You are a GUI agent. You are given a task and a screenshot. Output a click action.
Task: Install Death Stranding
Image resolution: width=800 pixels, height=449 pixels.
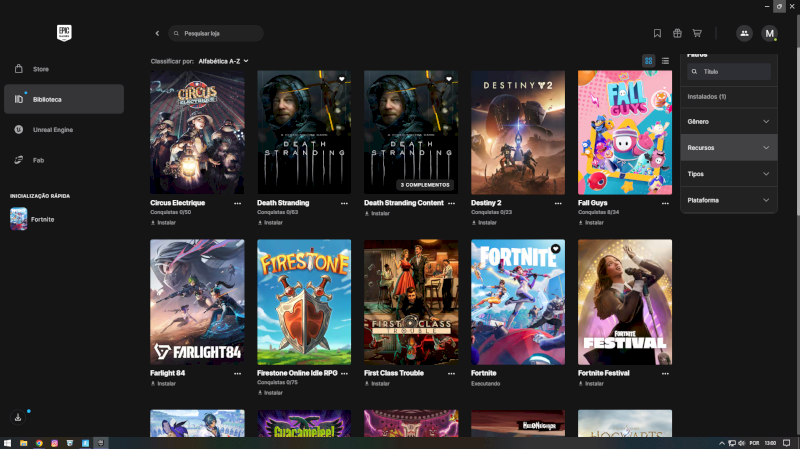(270, 222)
